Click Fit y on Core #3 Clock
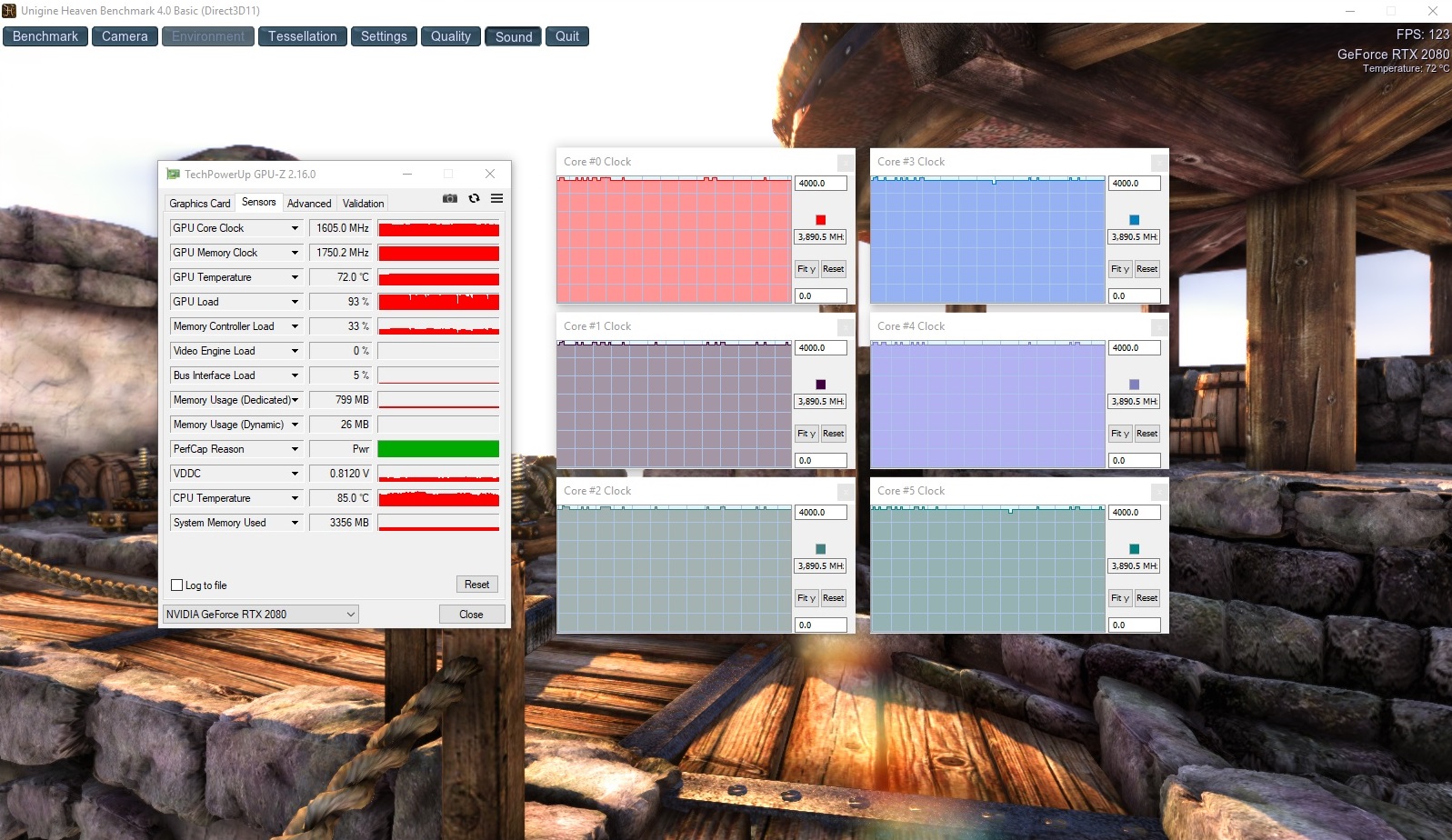 1120,269
